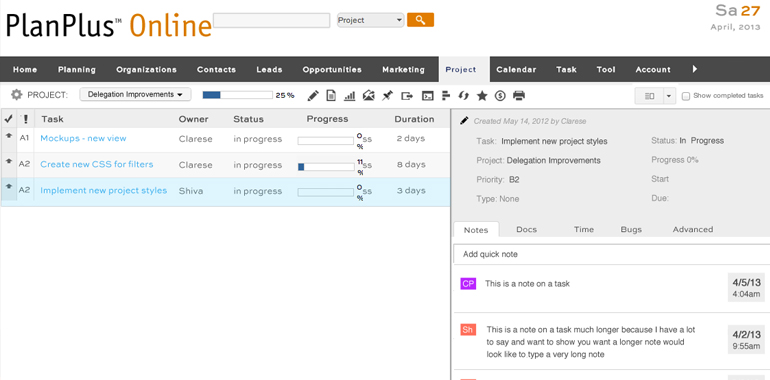770x380 pixels.
Task: Click the overall project 25% progress bar
Action: (237, 95)
